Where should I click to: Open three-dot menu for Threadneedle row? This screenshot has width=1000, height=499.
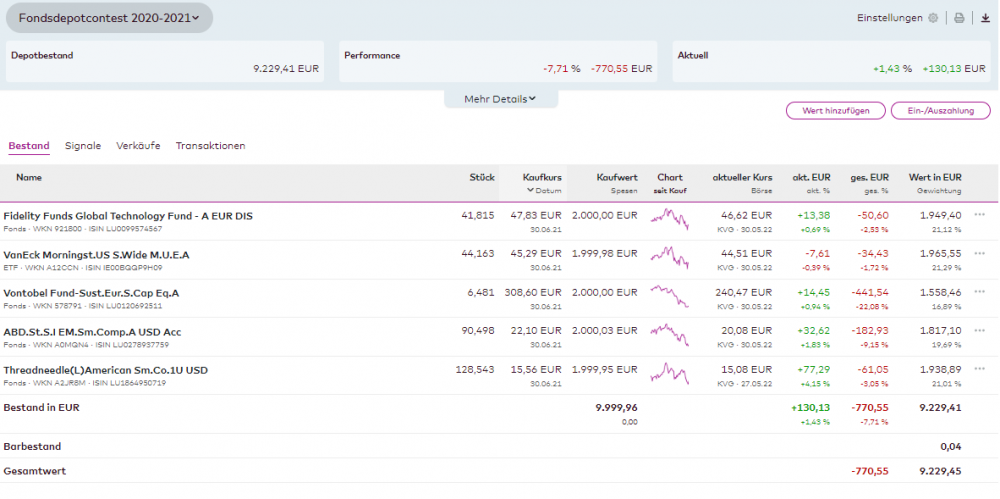click(x=980, y=370)
